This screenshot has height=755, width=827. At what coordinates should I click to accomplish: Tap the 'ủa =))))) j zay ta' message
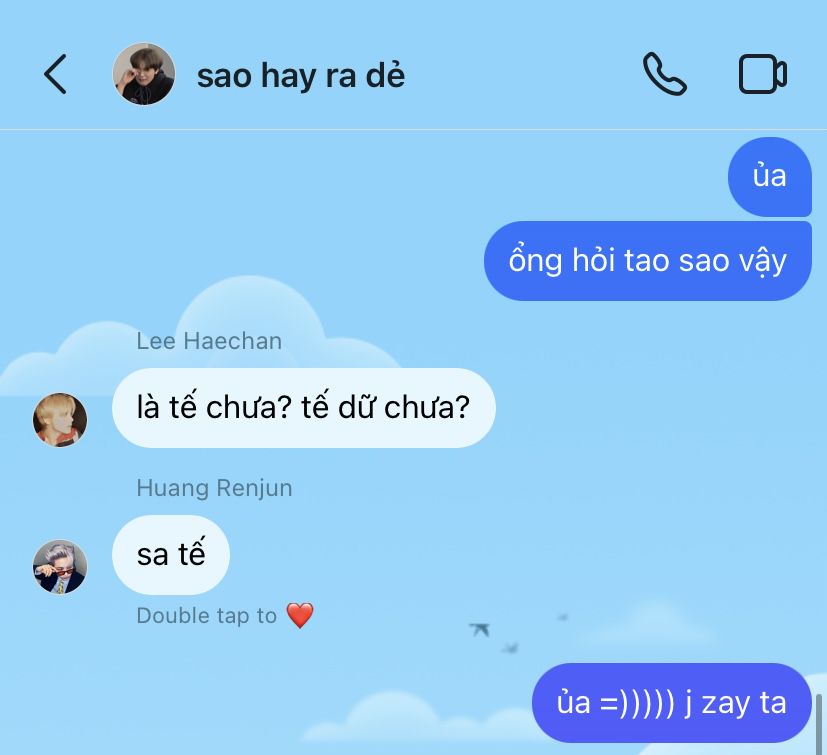[671, 703]
